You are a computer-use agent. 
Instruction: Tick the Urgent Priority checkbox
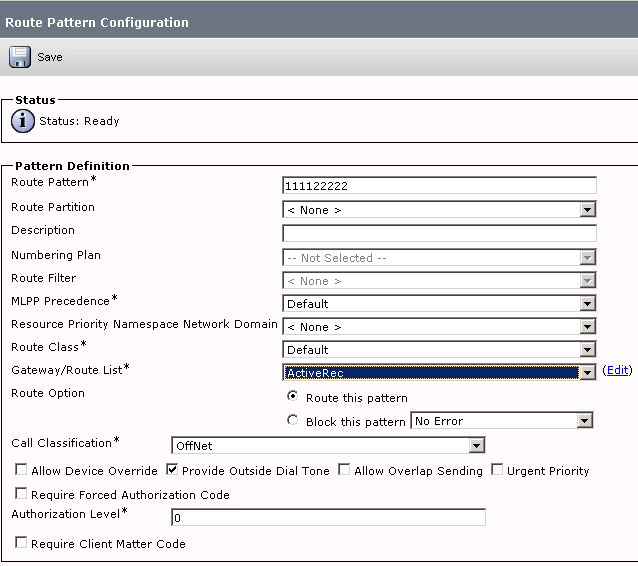pos(497,469)
